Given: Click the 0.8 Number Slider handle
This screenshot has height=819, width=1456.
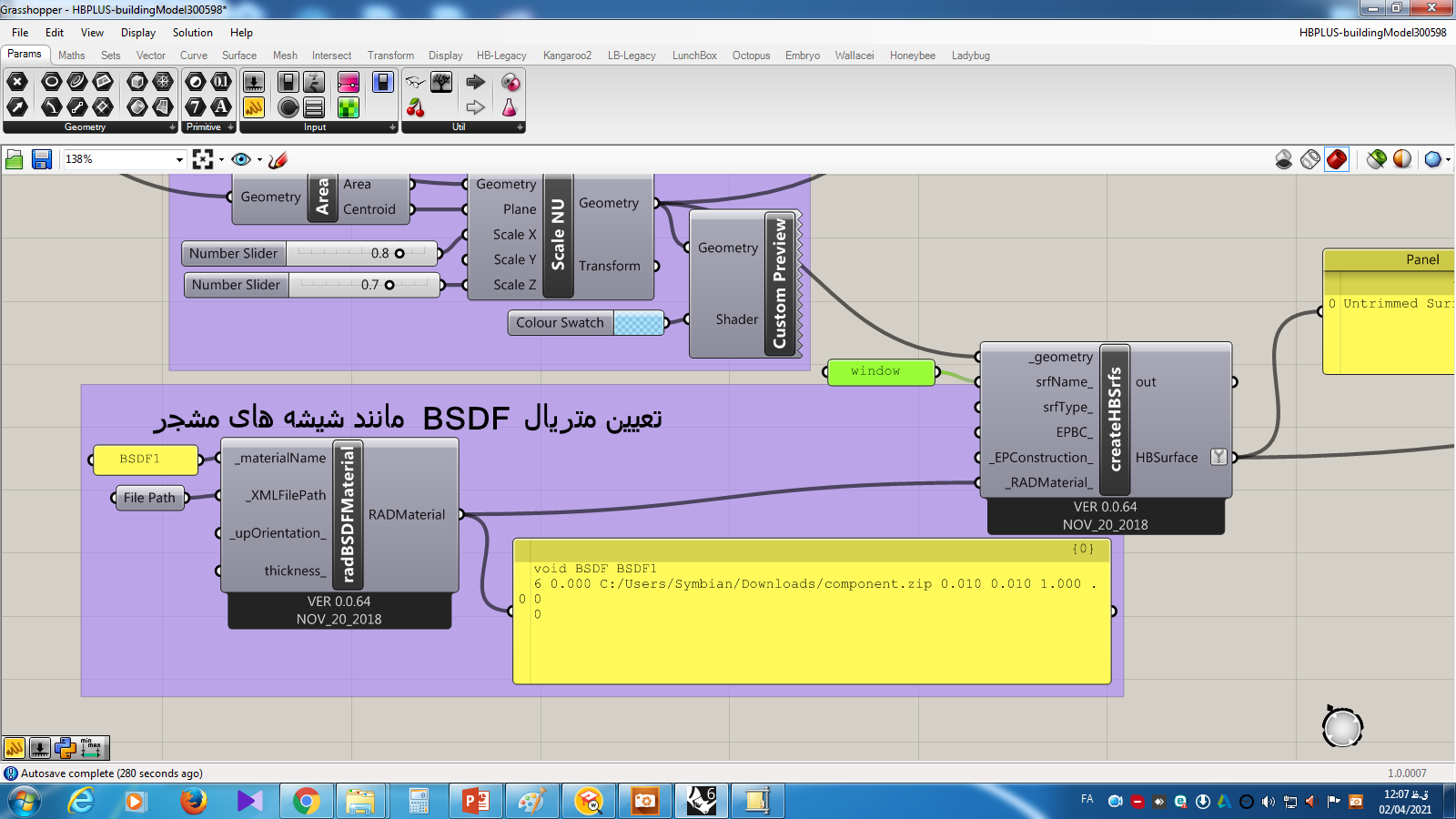Looking at the screenshot, I should (x=399, y=254).
